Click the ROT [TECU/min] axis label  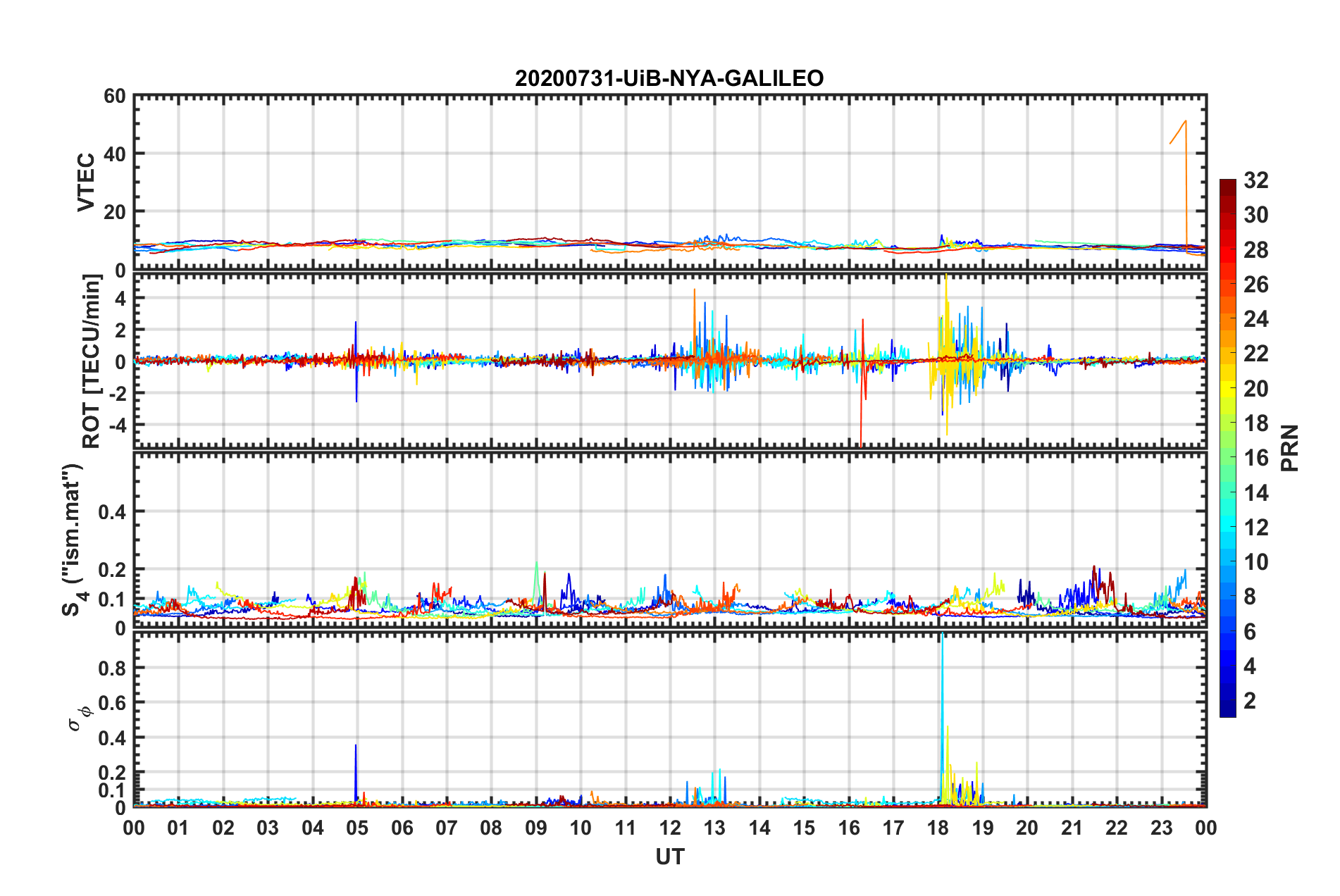point(91,361)
